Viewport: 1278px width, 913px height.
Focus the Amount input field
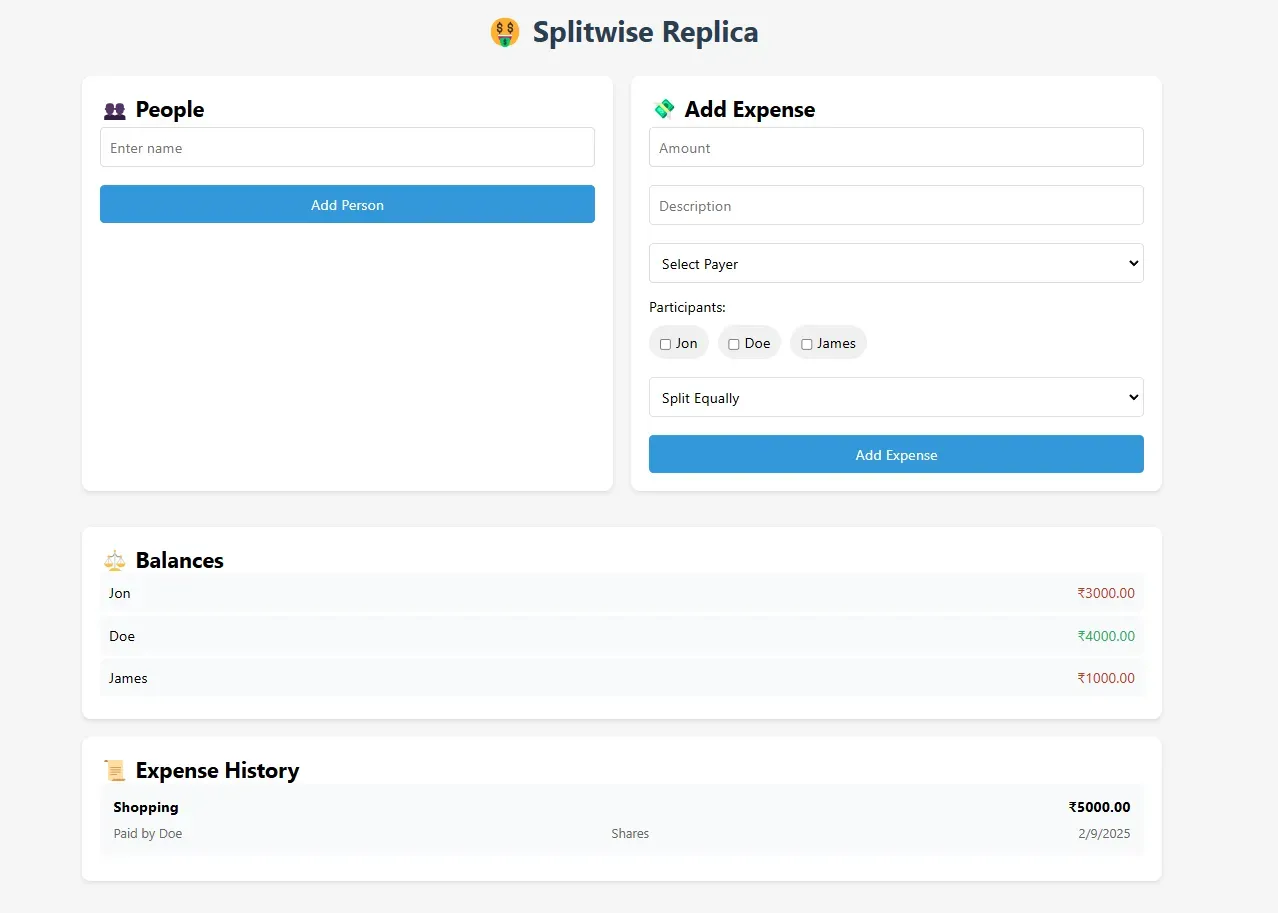[x=896, y=147]
